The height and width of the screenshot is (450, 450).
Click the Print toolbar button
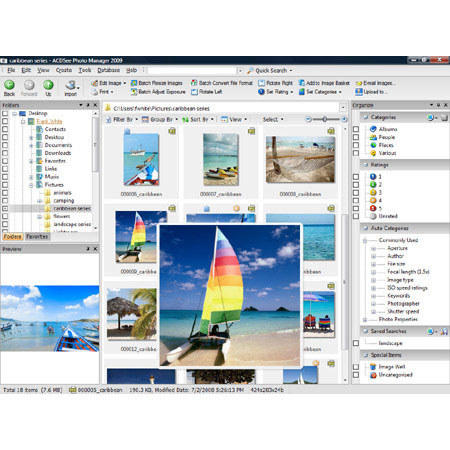103,92
